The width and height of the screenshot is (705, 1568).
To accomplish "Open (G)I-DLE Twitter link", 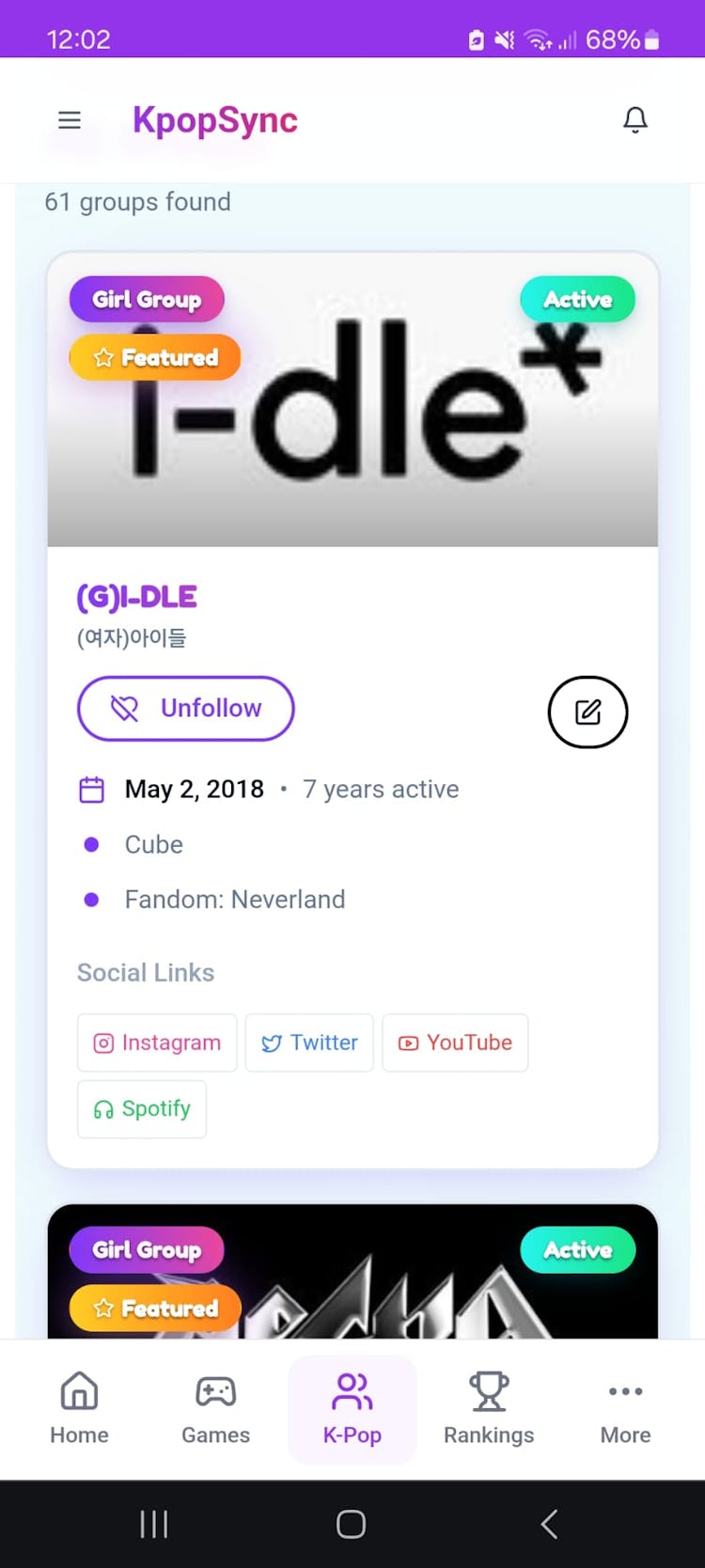I will [309, 1043].
